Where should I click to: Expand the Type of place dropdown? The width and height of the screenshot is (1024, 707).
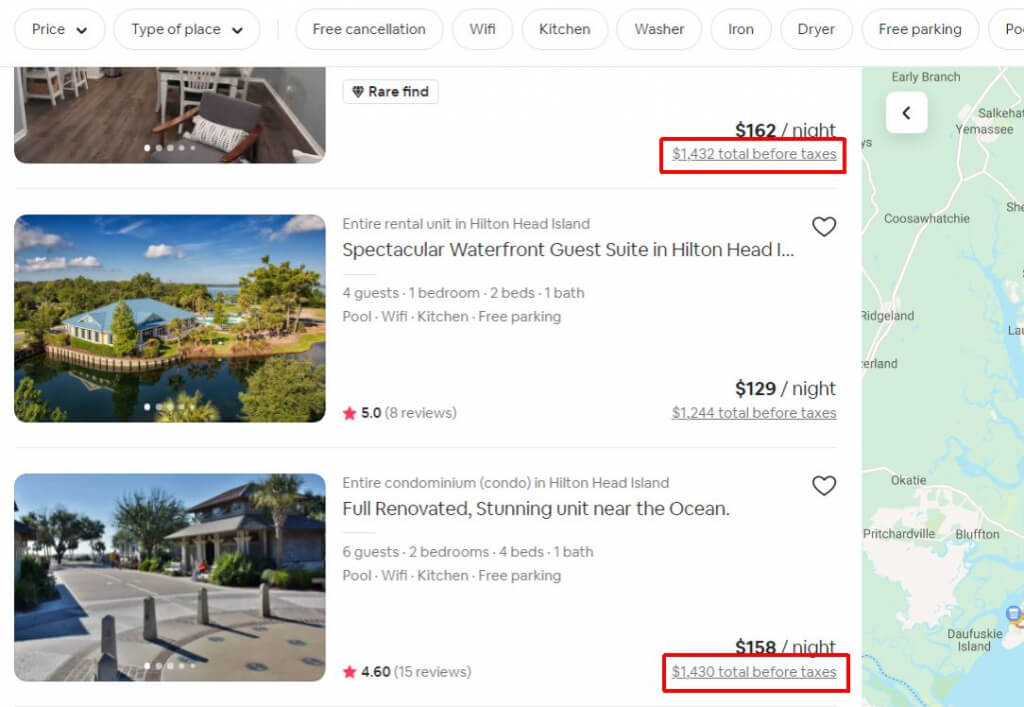pos(187,30)
